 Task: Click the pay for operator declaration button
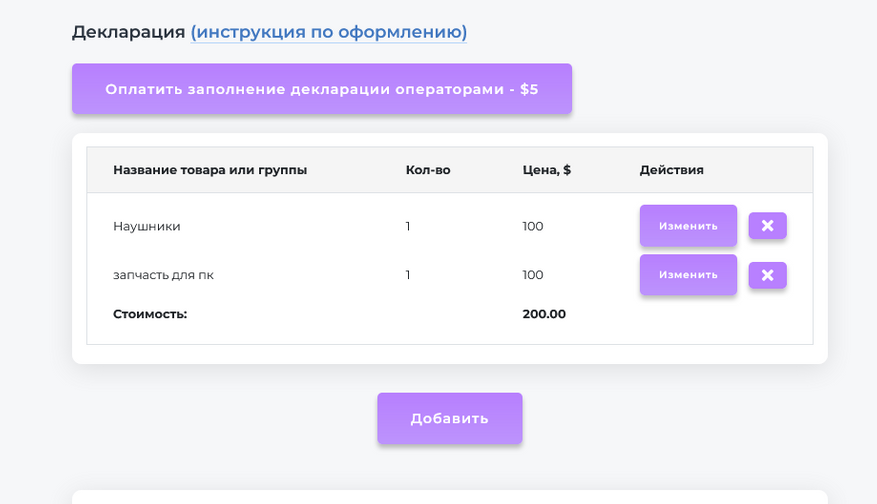tap(322, 89)
